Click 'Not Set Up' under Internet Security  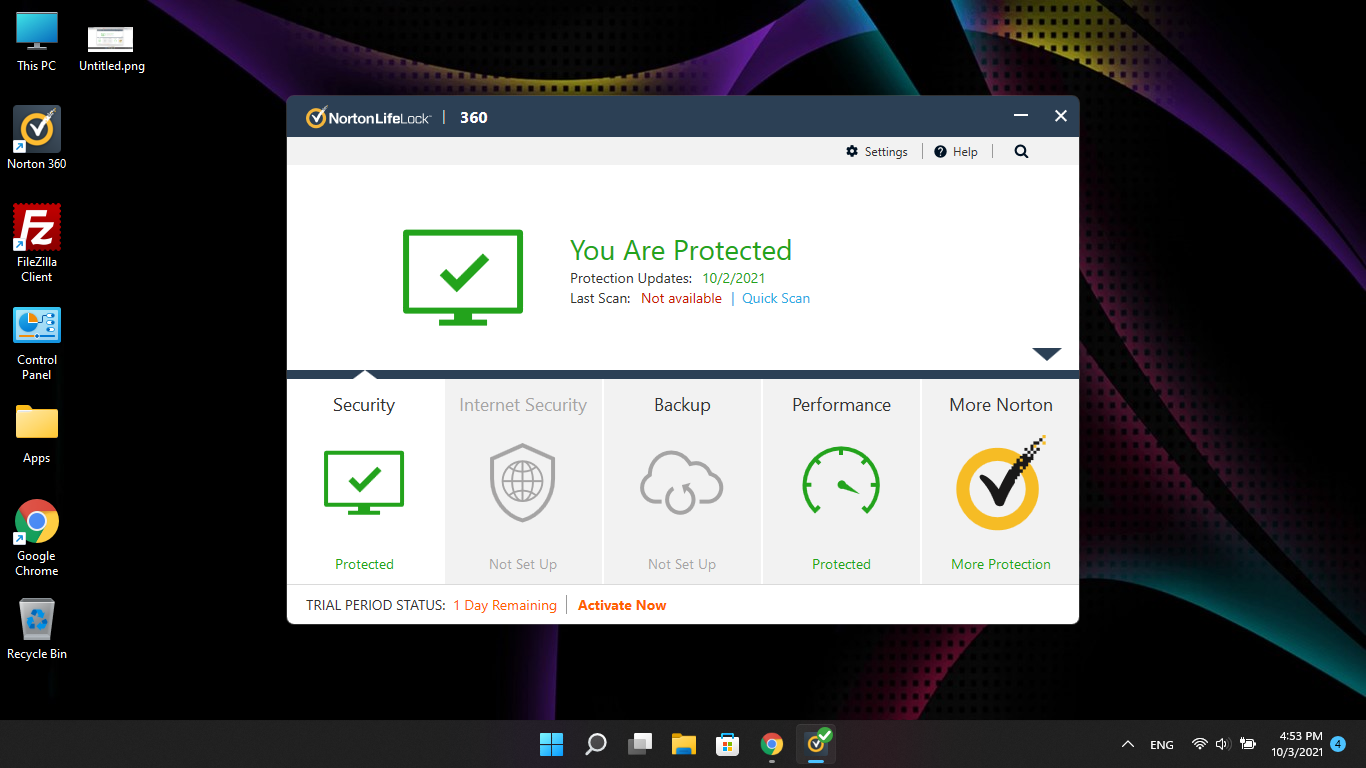[523, 564]
